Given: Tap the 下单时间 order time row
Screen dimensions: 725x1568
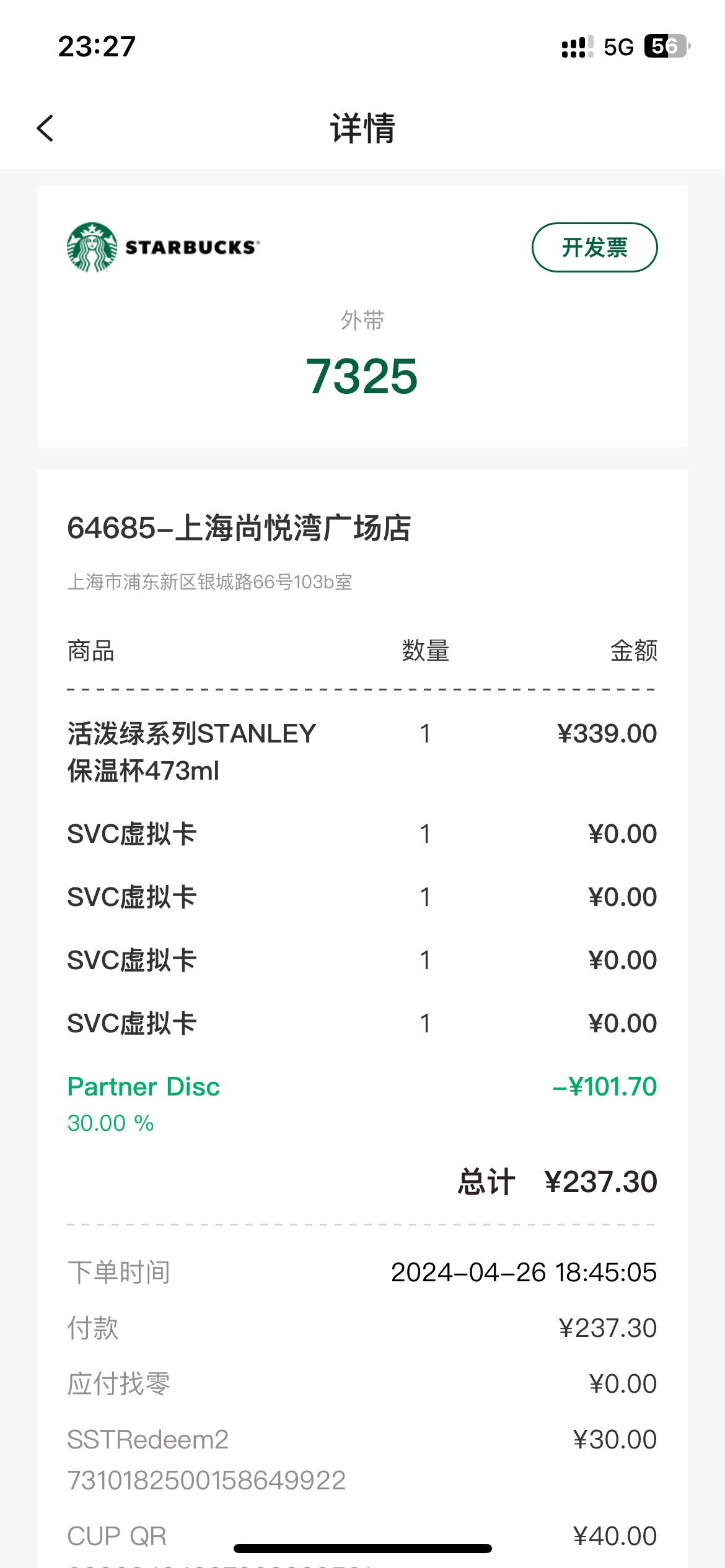Looking at the screenshot, I should point(362,1272).
